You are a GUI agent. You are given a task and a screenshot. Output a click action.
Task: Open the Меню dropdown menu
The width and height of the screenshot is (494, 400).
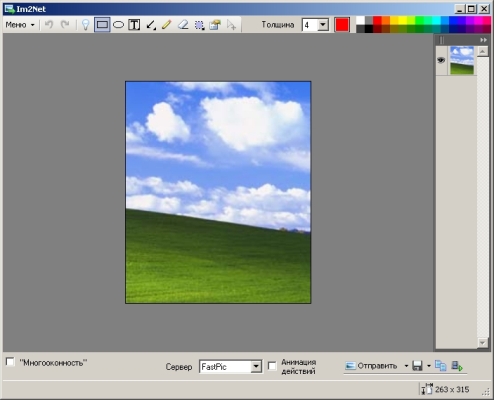[x=20, y=25]
